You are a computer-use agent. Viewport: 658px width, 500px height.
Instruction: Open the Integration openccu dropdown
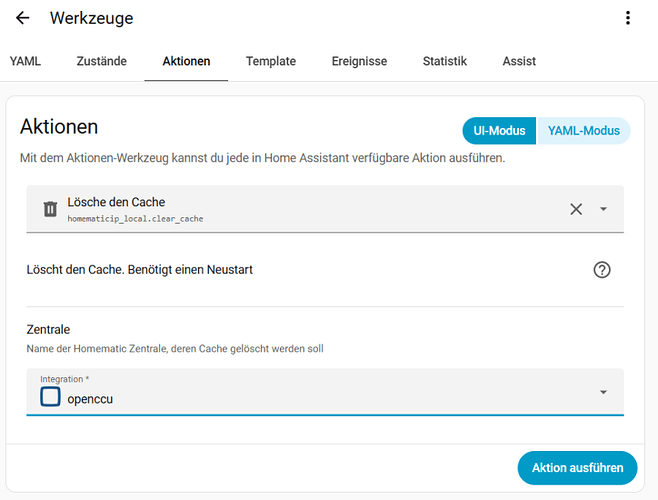tap(325, 392)
